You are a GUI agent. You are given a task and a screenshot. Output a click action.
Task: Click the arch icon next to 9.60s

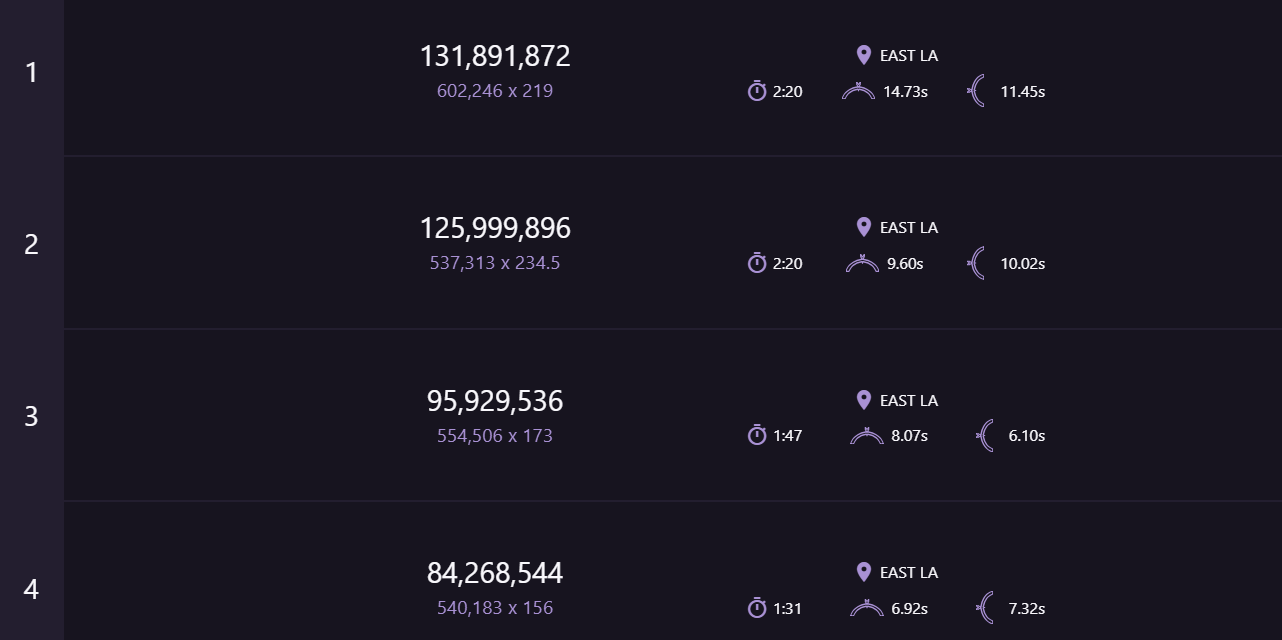coord(862,264)
